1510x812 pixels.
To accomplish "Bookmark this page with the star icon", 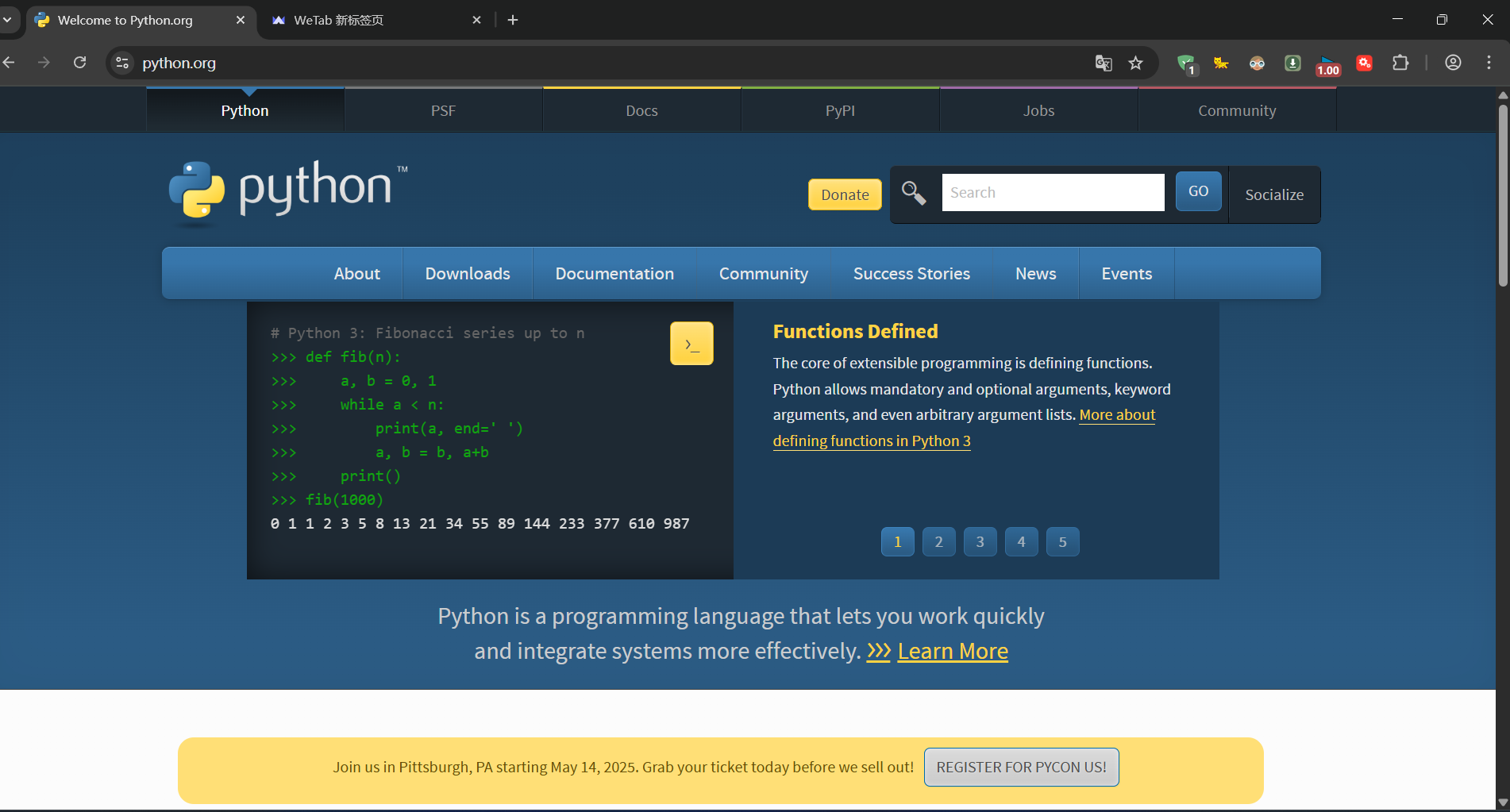I will 1135,63.
